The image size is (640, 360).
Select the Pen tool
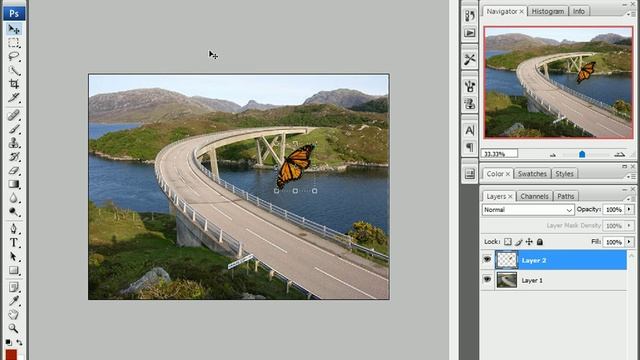(14, 229)
